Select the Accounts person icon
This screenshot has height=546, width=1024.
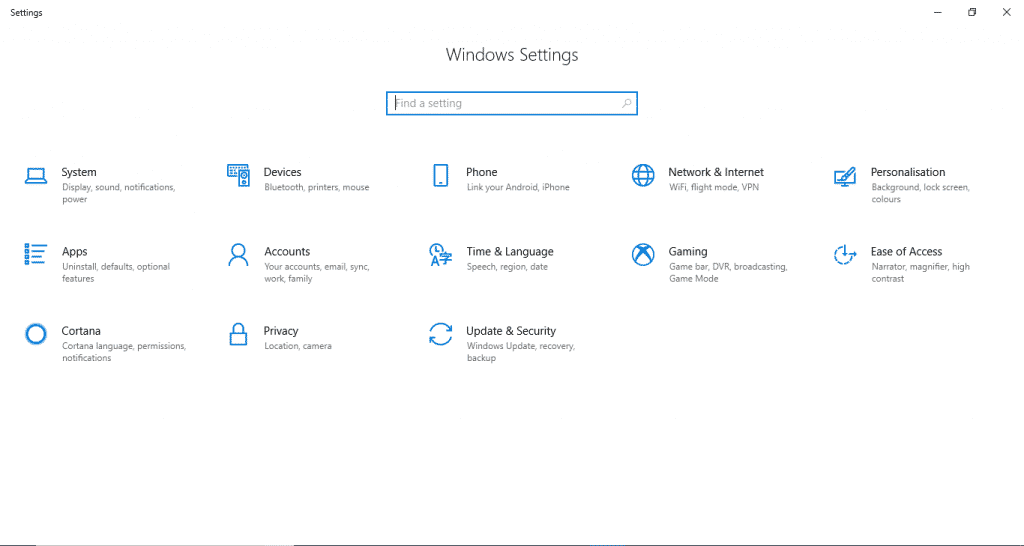pyautogui.click(x=238, y=255)
